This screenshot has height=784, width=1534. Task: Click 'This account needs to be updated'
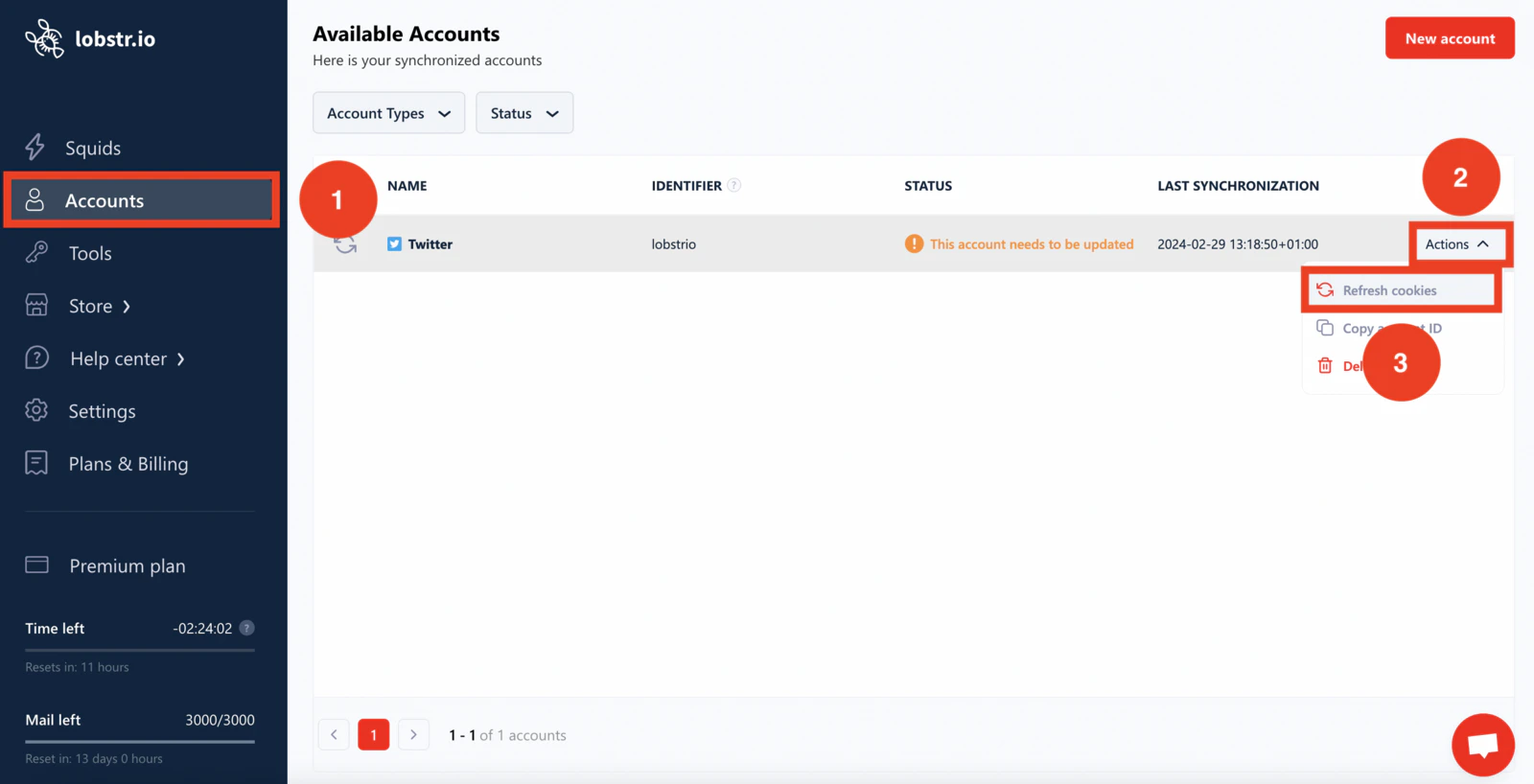point(1032,244)
